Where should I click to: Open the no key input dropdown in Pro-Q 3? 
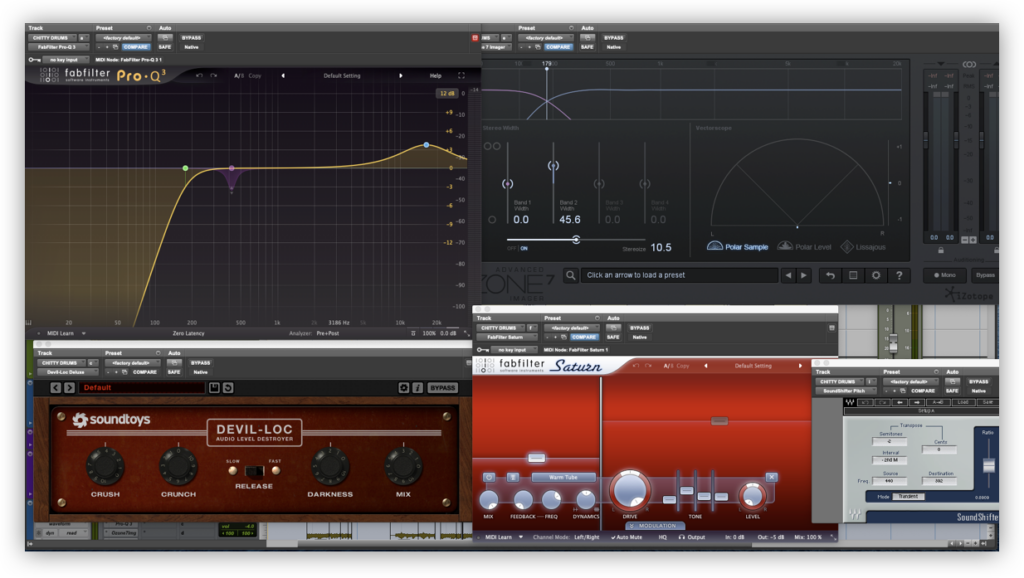tap(64, 59)
